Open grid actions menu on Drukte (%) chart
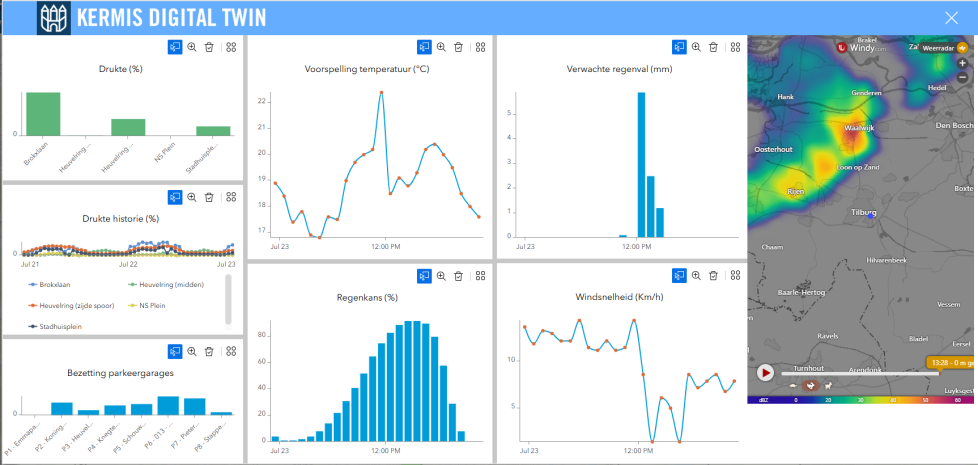Image resolution: width=978 pixels, height=465 pixels. (x=231, y=47)
